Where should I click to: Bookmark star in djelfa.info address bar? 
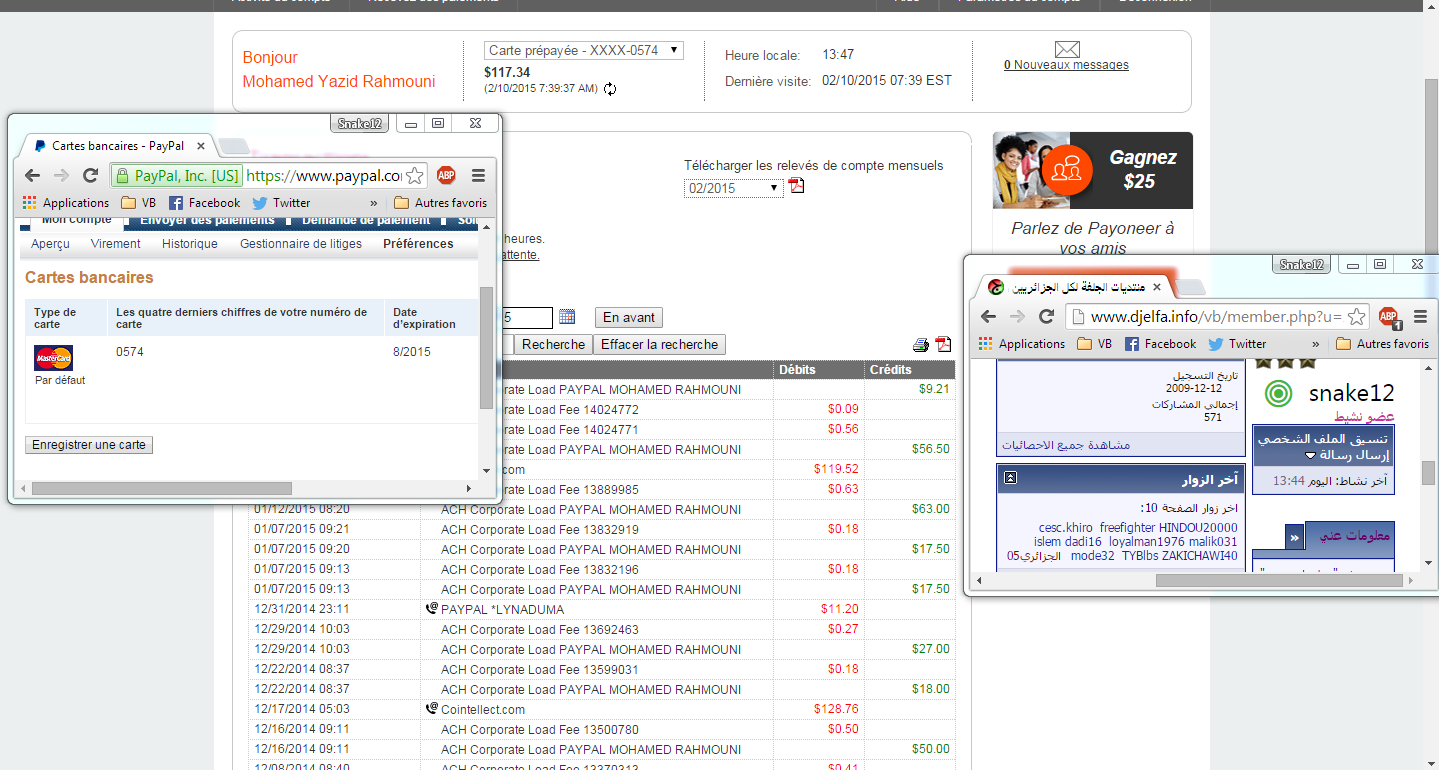[1356, 317]
